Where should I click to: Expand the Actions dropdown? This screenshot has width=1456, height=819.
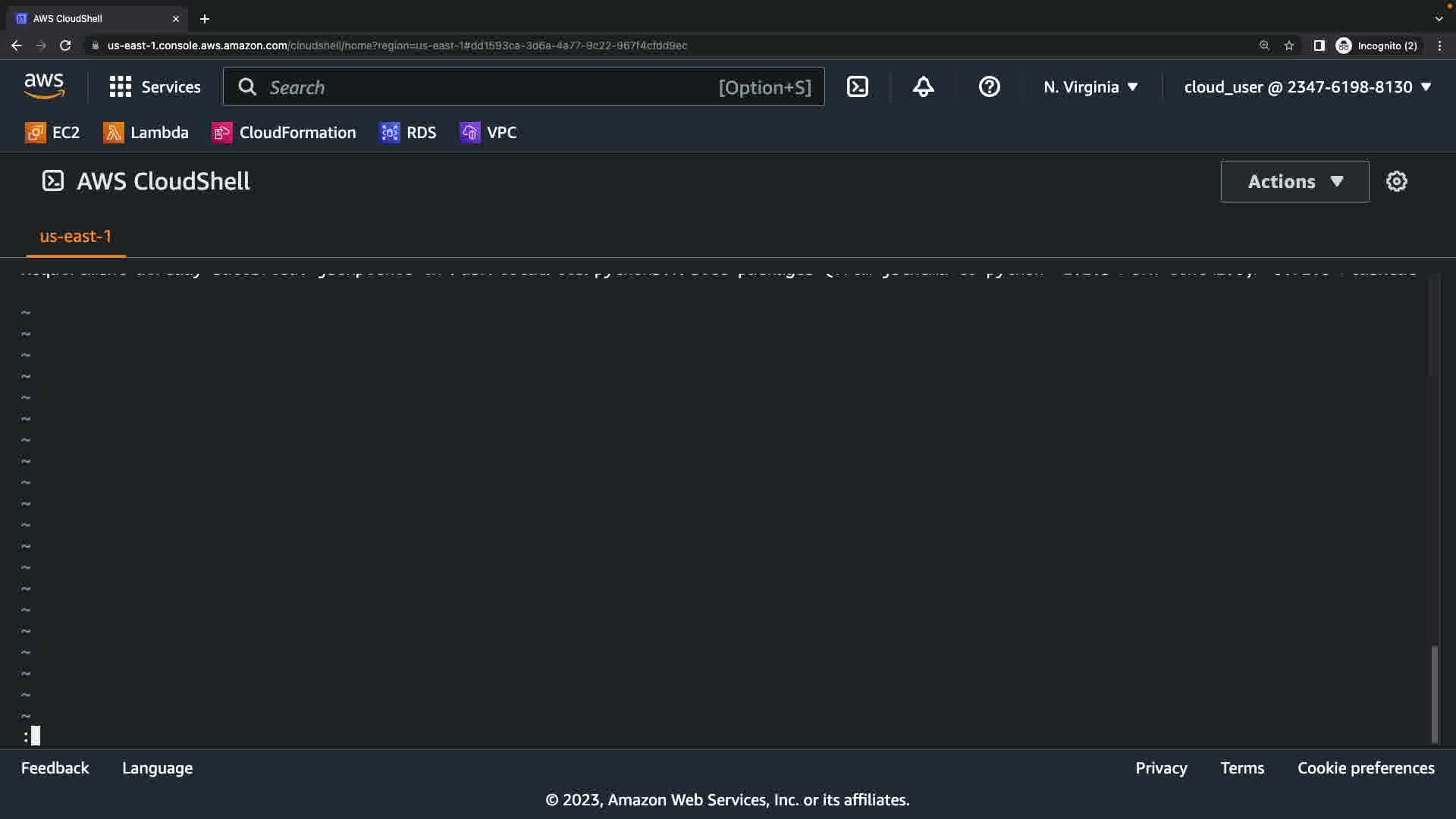(1294, 181)
